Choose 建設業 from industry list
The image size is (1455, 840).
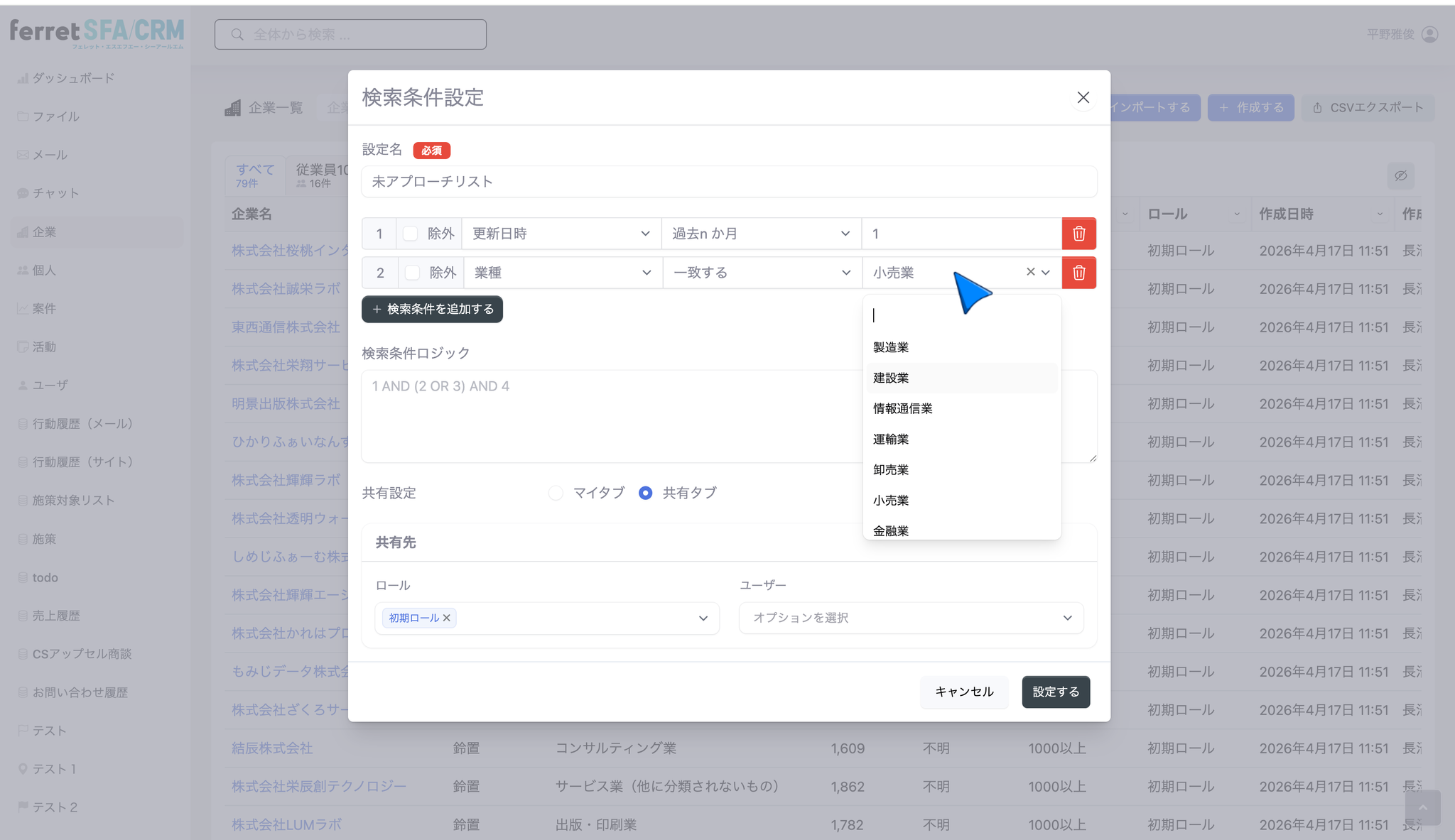pos(962,378)
